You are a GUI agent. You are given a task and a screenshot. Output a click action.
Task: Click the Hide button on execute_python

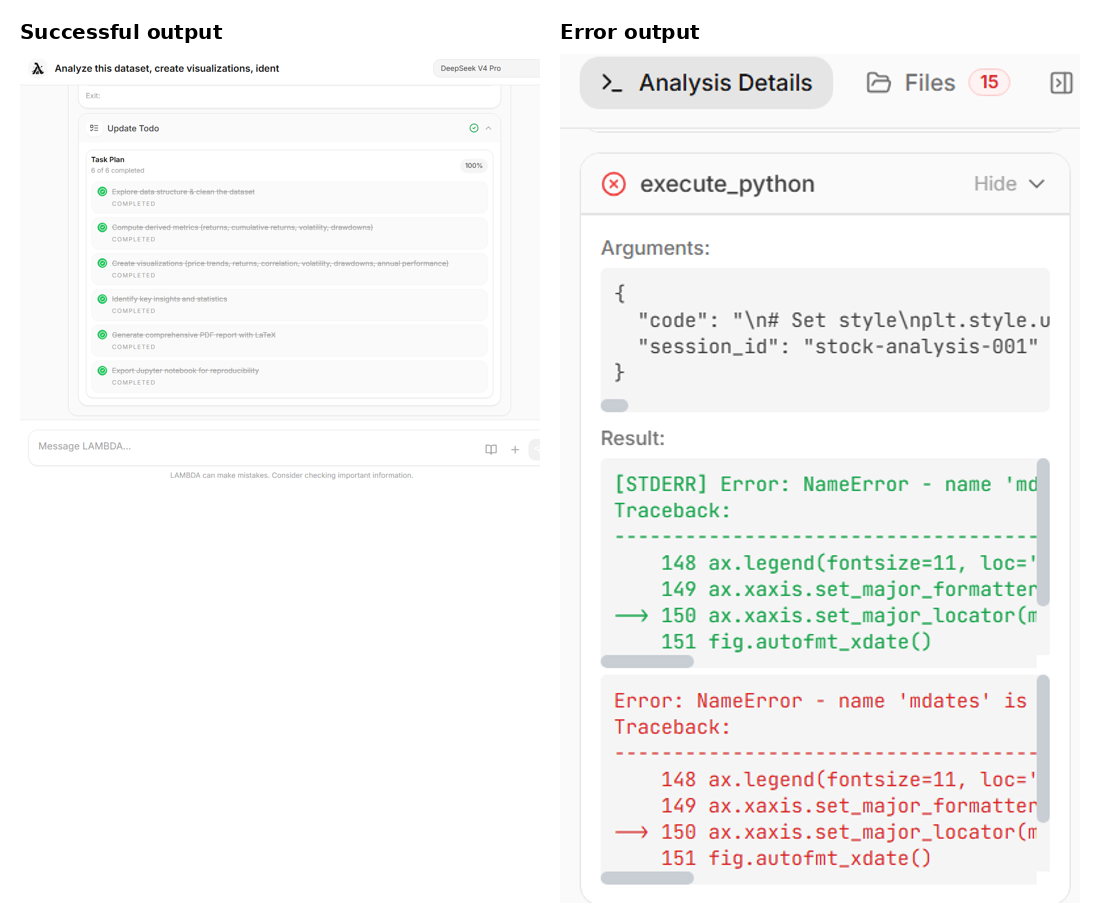pos(995,184)
